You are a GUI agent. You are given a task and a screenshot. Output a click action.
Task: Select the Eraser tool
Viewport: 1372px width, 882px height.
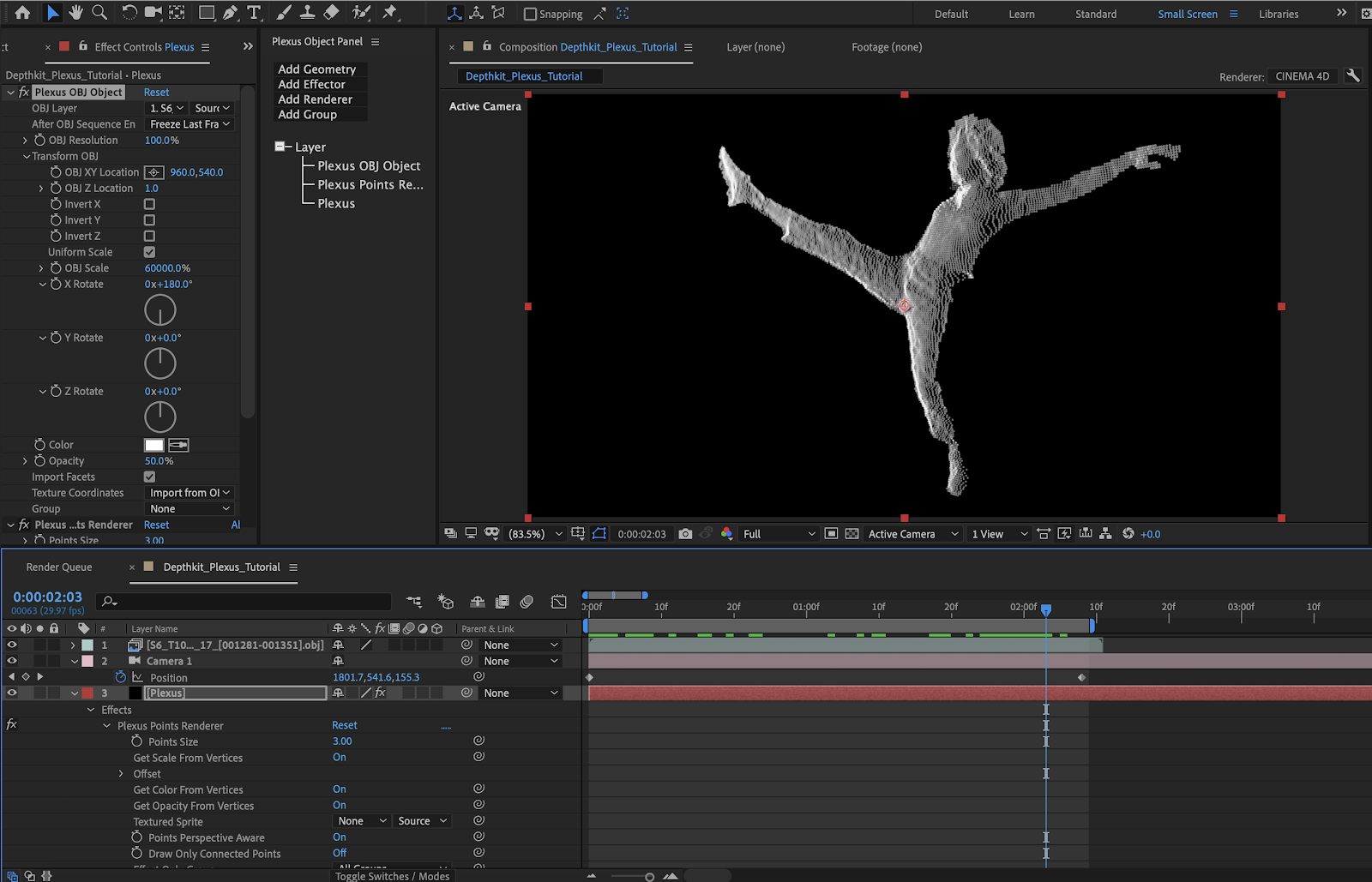pyautogui.click(x=331, y=12)
